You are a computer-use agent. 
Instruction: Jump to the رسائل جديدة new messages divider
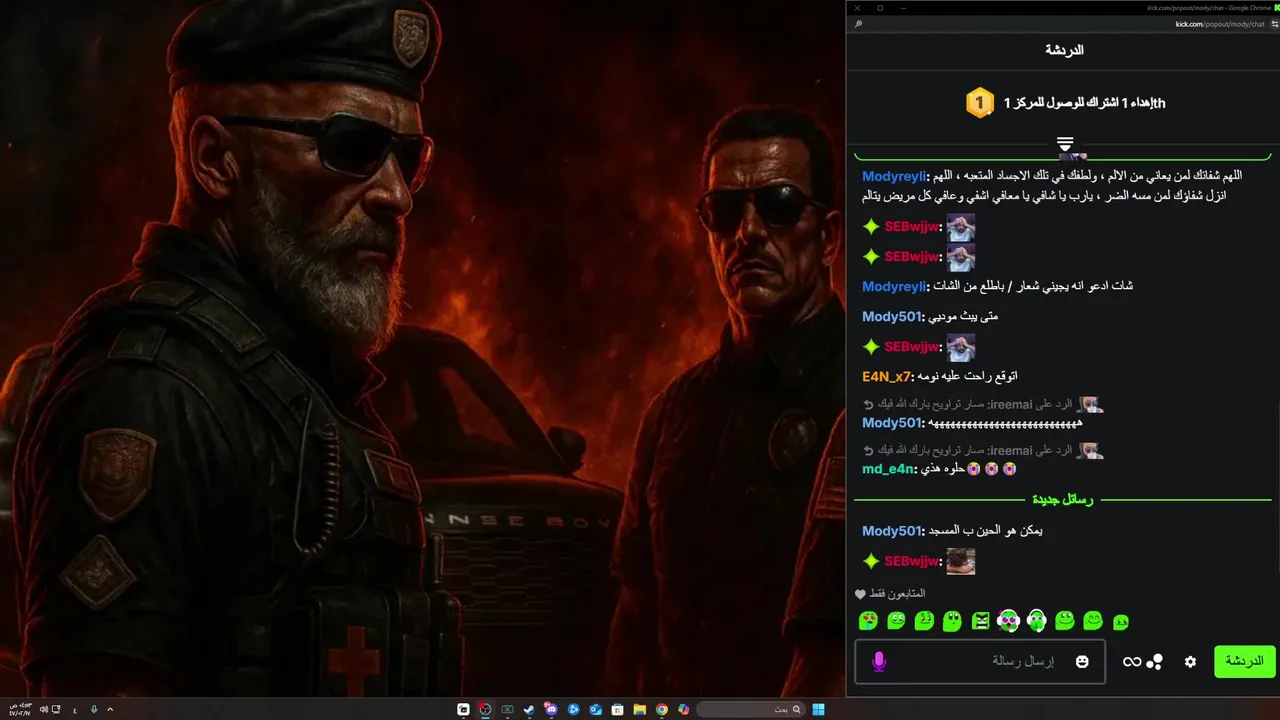tap(1062, 499)
